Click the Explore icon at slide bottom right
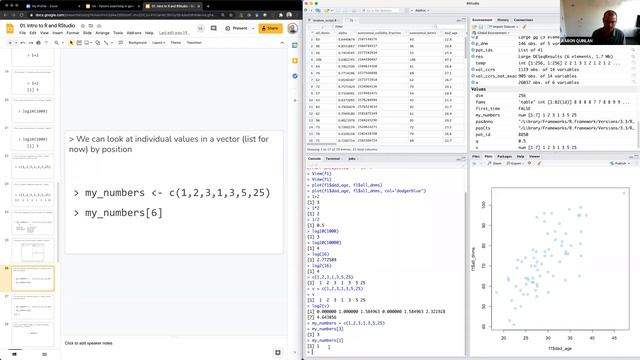This screenshot has width=640, height=360. (x=278, y=352)
